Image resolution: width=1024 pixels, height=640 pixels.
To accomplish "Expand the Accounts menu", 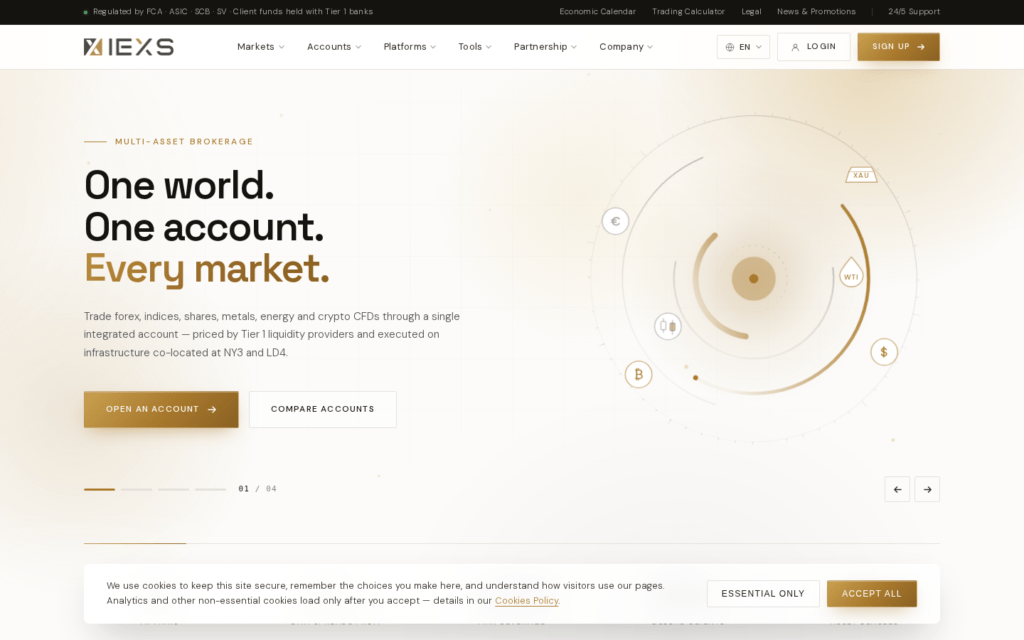I will (334, 47).
